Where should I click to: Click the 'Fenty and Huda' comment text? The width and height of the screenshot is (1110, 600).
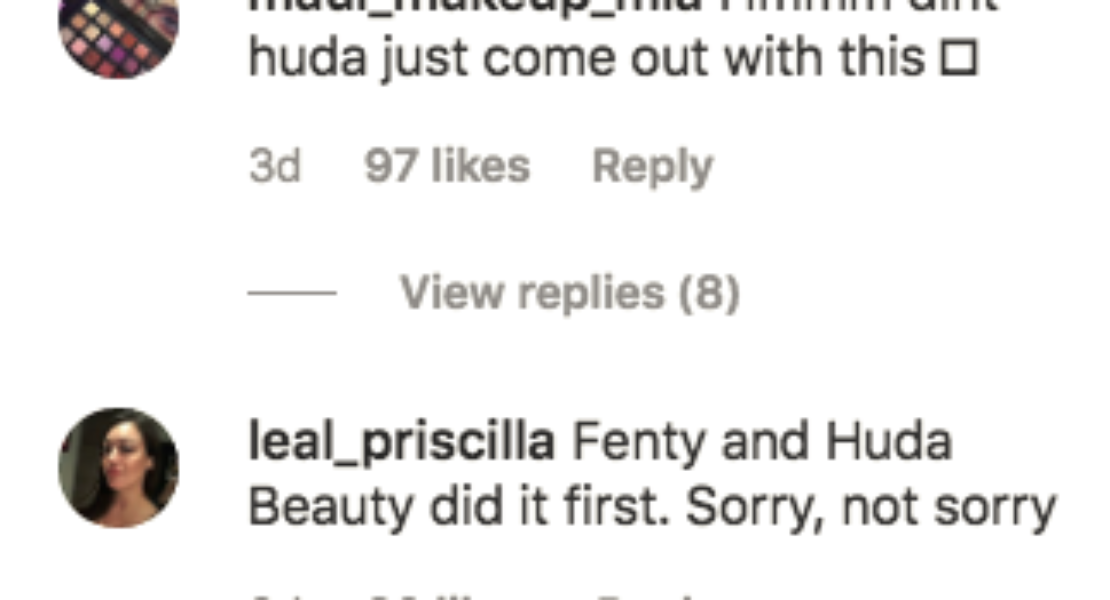762,443
